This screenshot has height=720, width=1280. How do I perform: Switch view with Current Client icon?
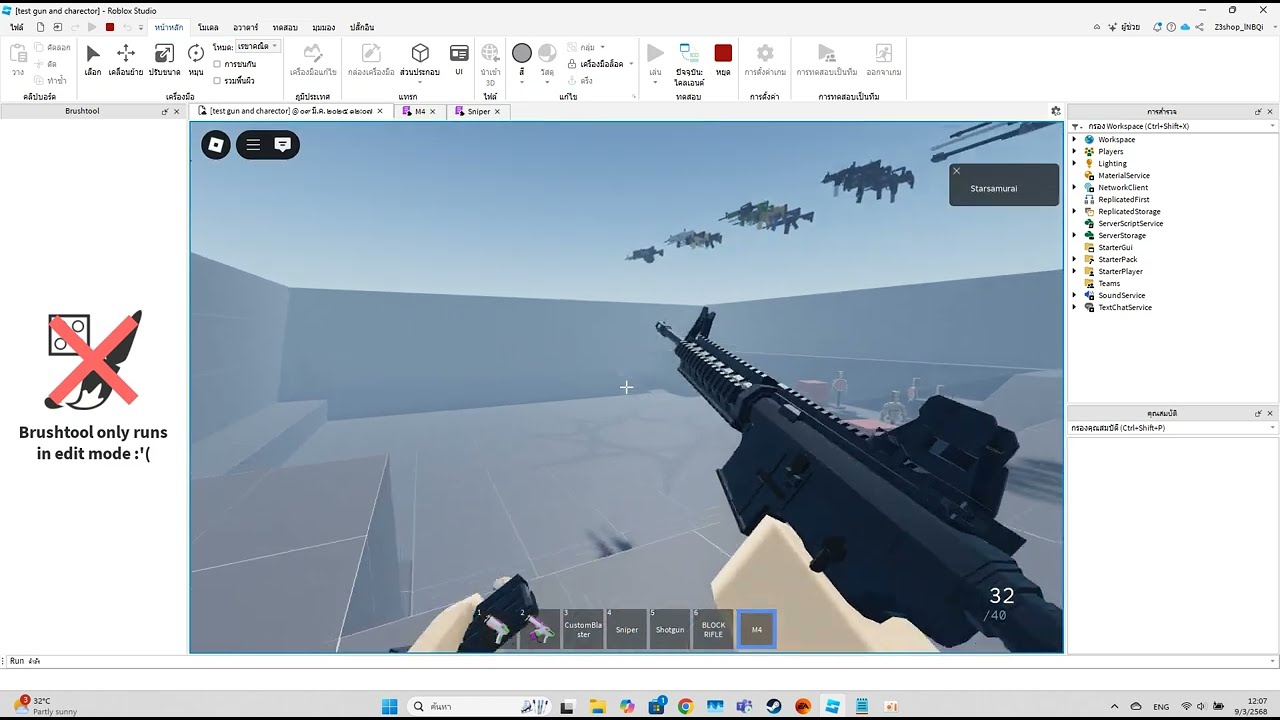[689, 53]
